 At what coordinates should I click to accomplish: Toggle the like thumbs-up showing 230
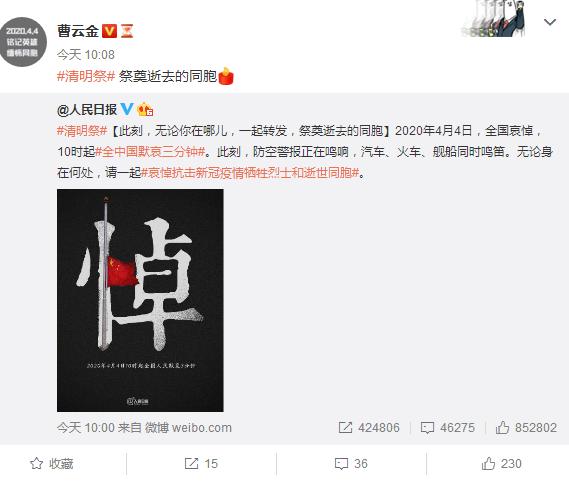point(502,464)
